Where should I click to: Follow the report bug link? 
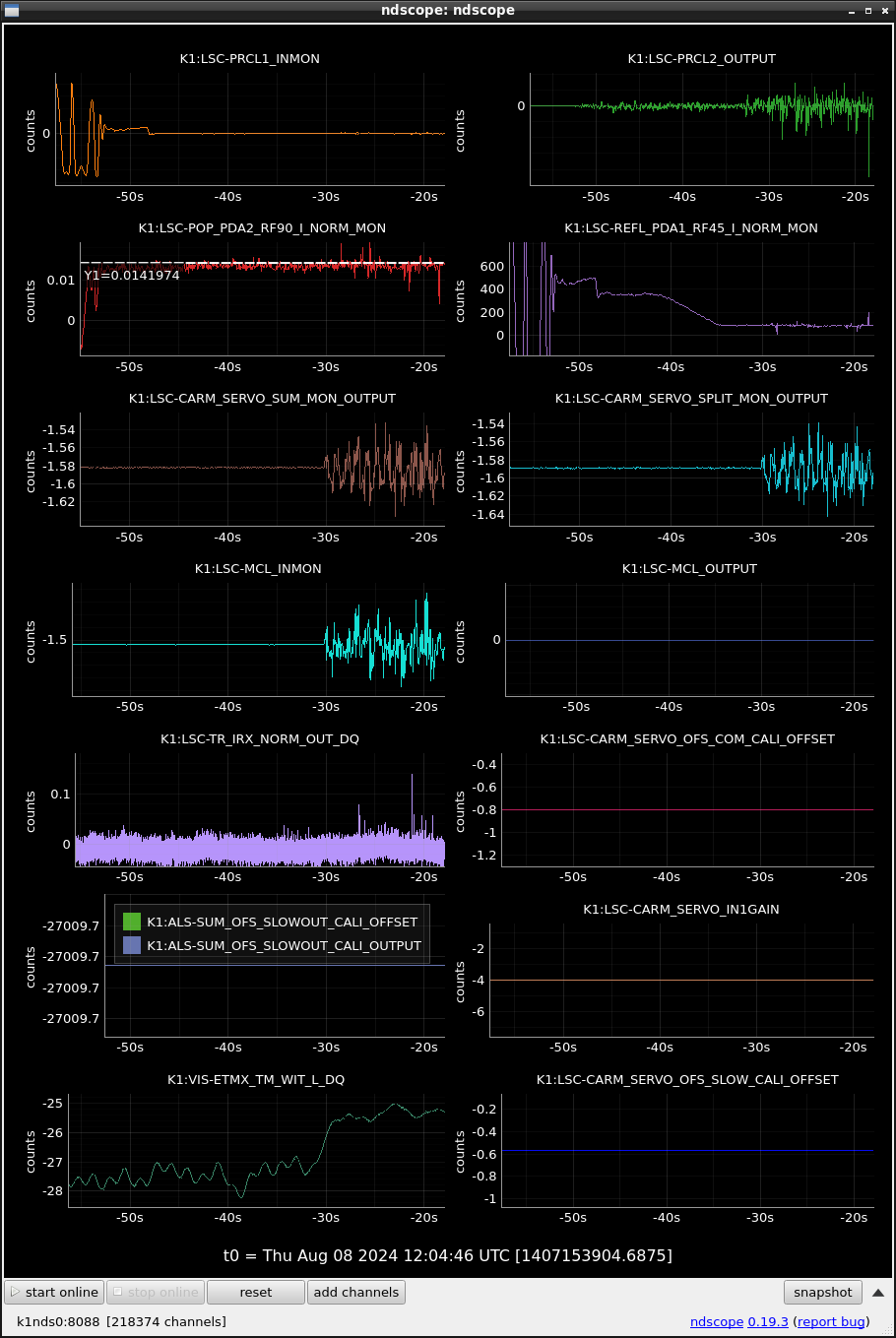pyautogui.click(x=832, y=1321)
